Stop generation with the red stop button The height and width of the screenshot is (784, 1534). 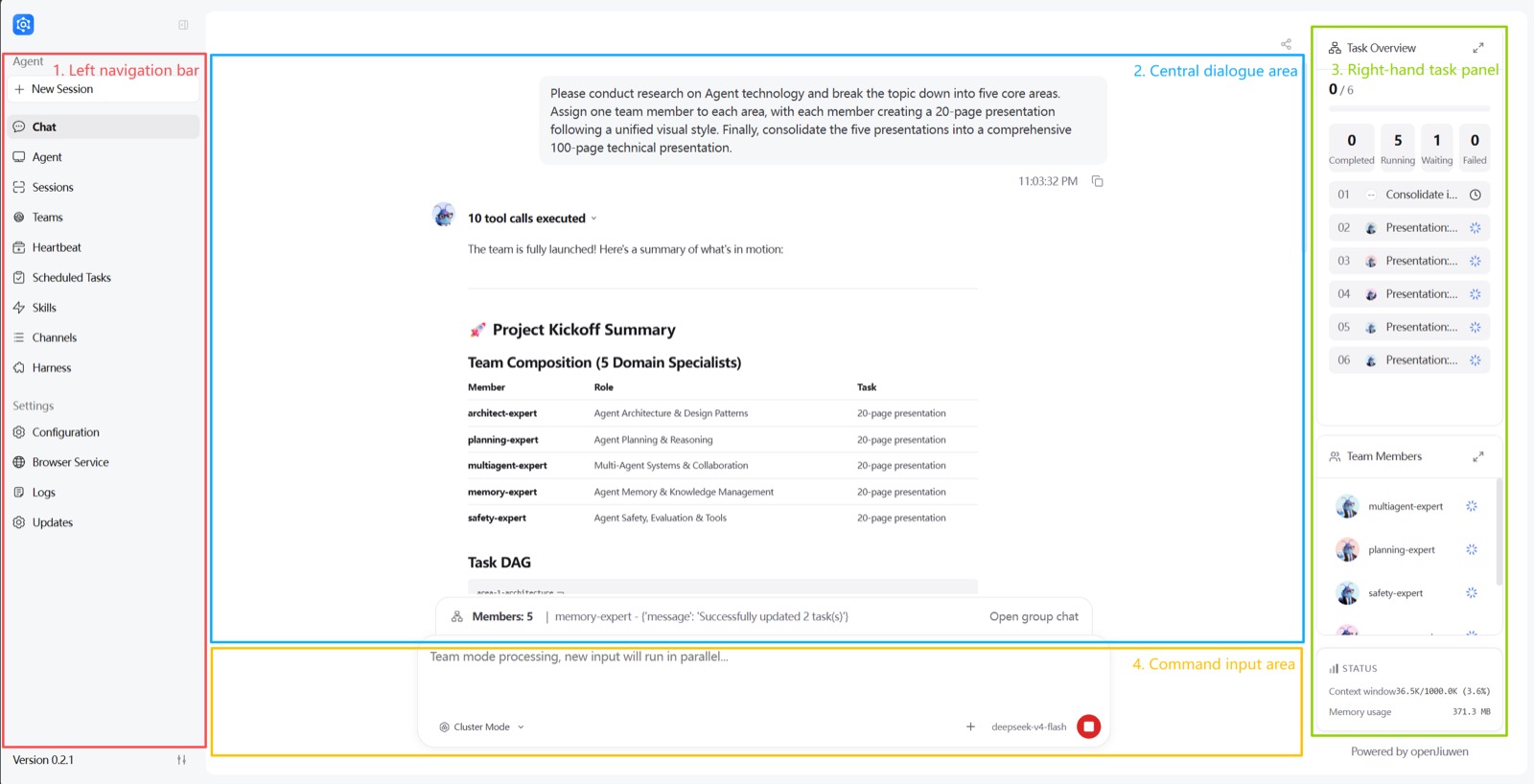point(1088,726)
